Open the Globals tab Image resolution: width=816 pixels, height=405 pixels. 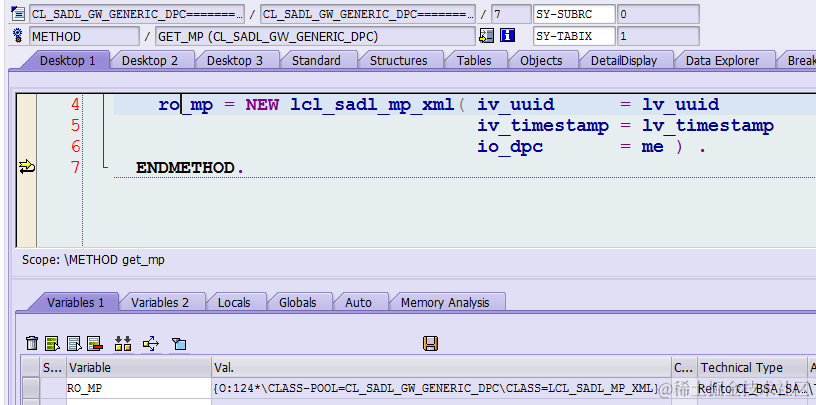(297, 302)
